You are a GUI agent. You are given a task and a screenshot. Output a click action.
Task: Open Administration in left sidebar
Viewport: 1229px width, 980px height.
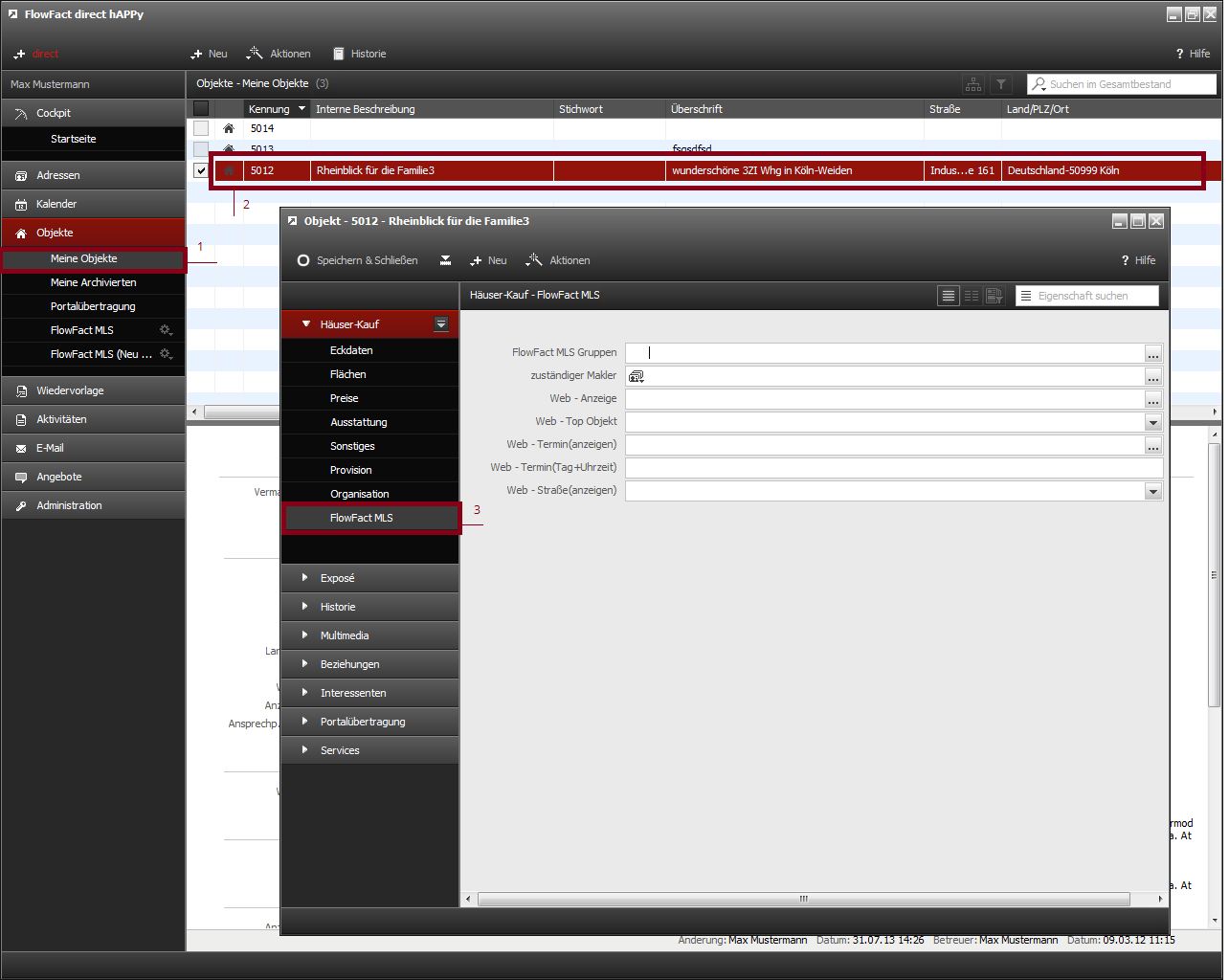pos(93,505)
